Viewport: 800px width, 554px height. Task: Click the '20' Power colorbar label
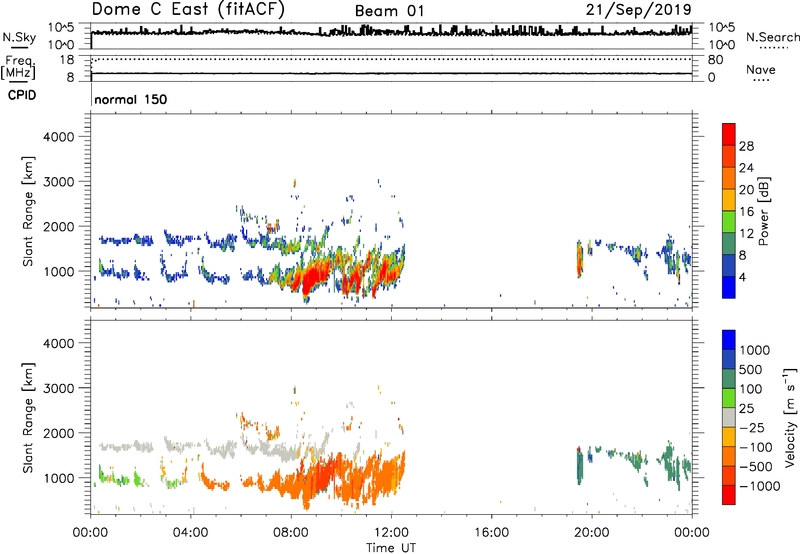[746, 190]
